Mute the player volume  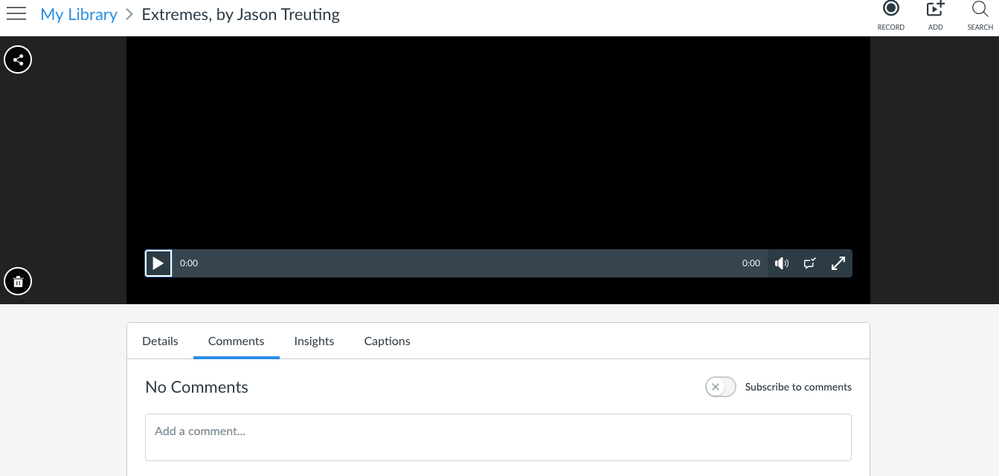pyautogui.click(x=782, y=263)
